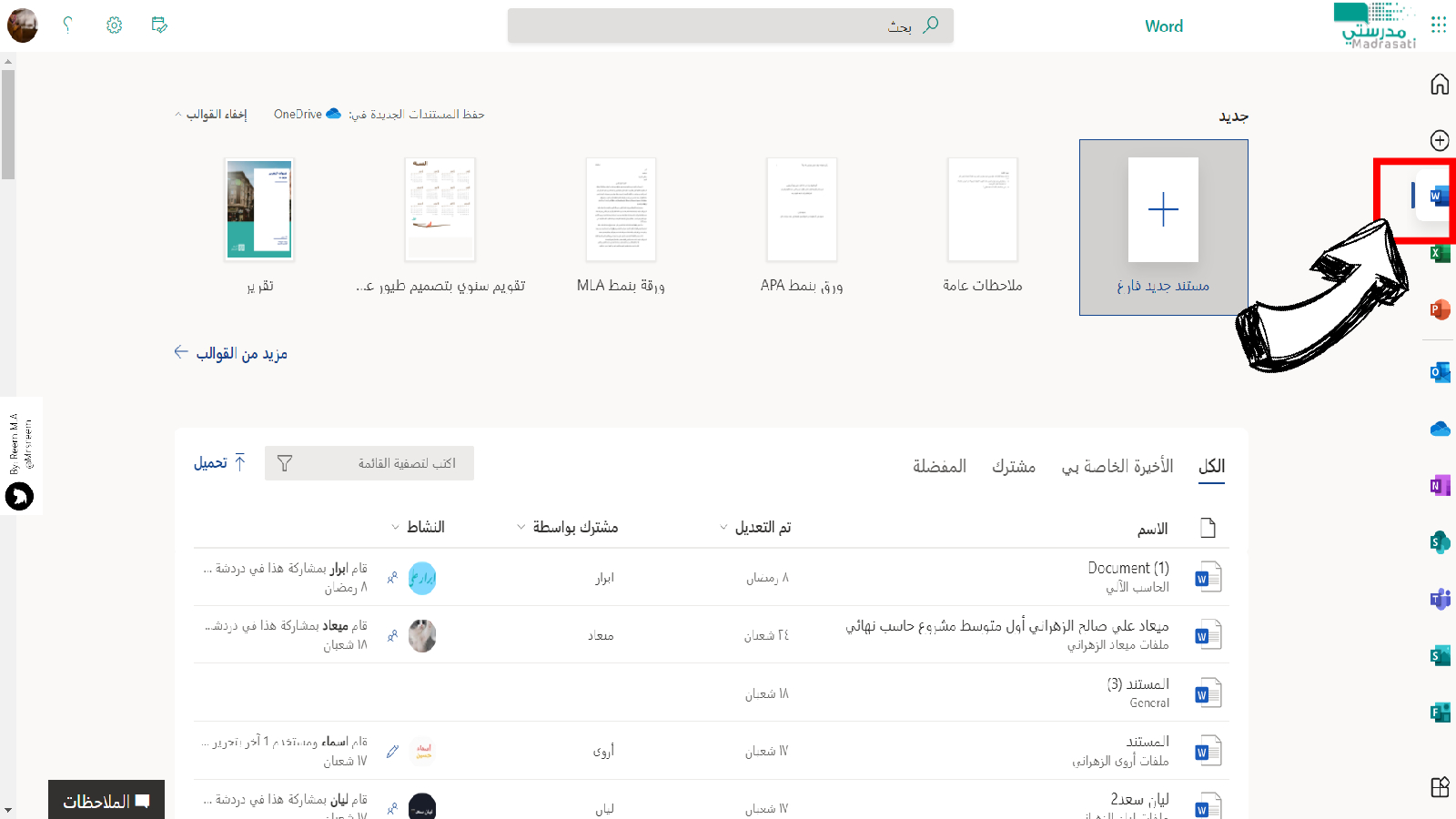Image resolution: width=1456 pixels, height=819 pixels.
Task: Open OneDrive from the sidebar
Action: 1440,429
